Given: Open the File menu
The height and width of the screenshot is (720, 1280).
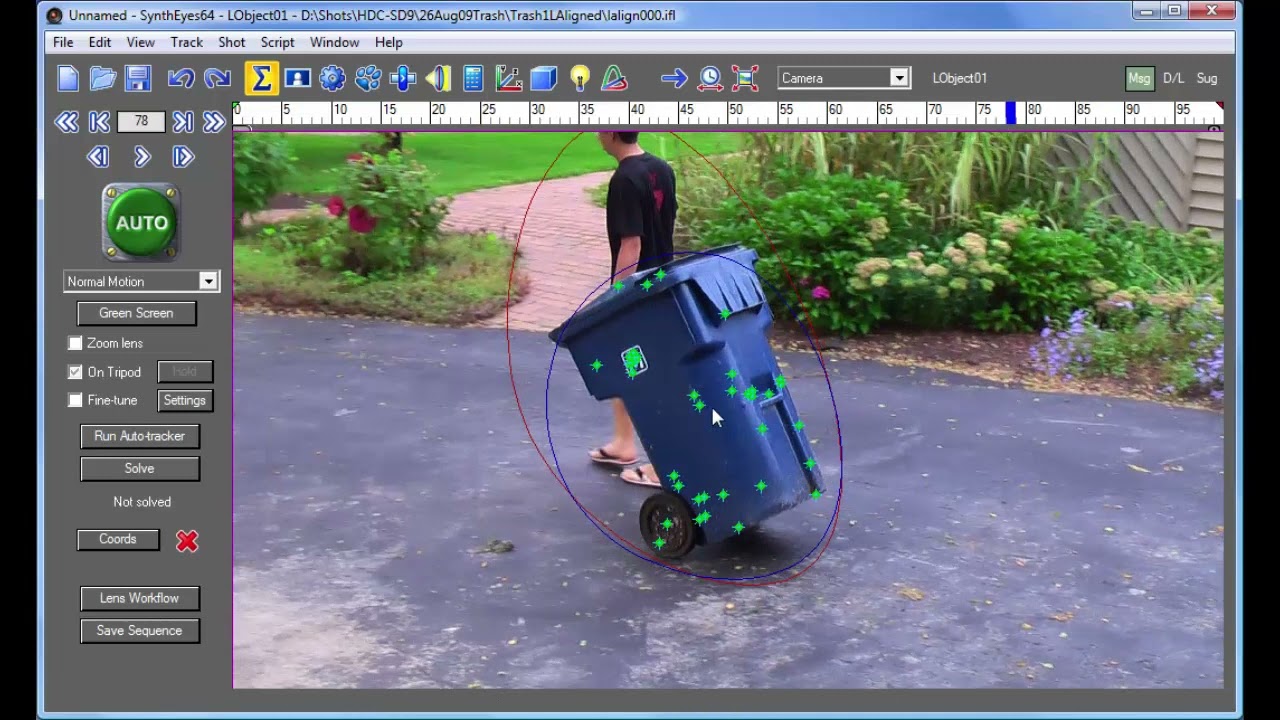Looking at the screenshot, I should pos(63,42).
